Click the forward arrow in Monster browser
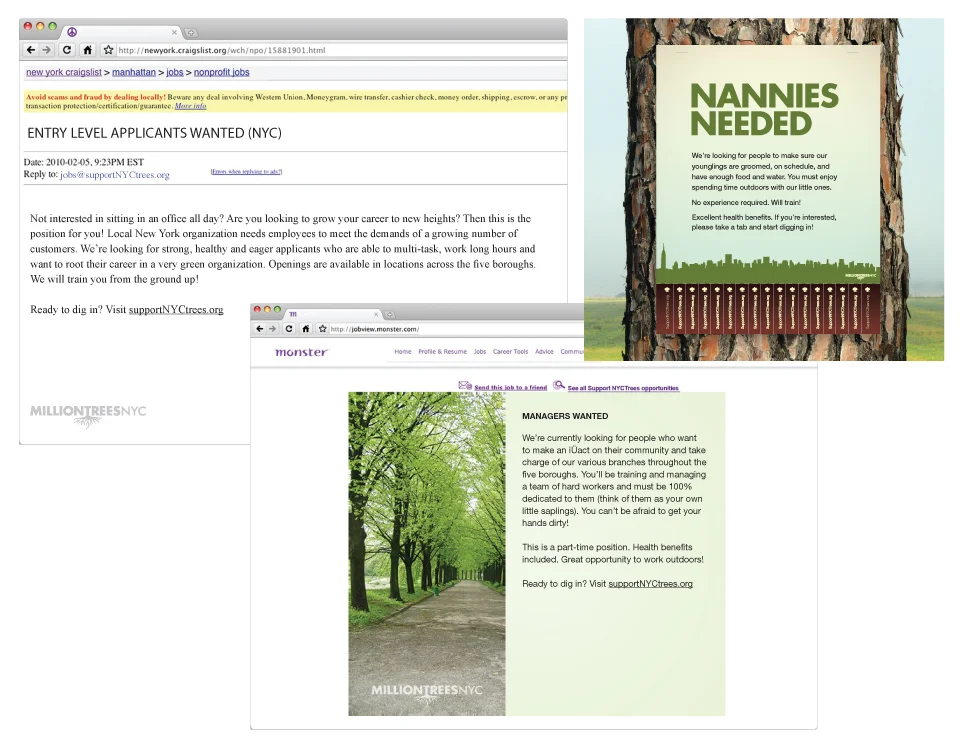This screenshot has height=744, width=960. pos(272,329)
